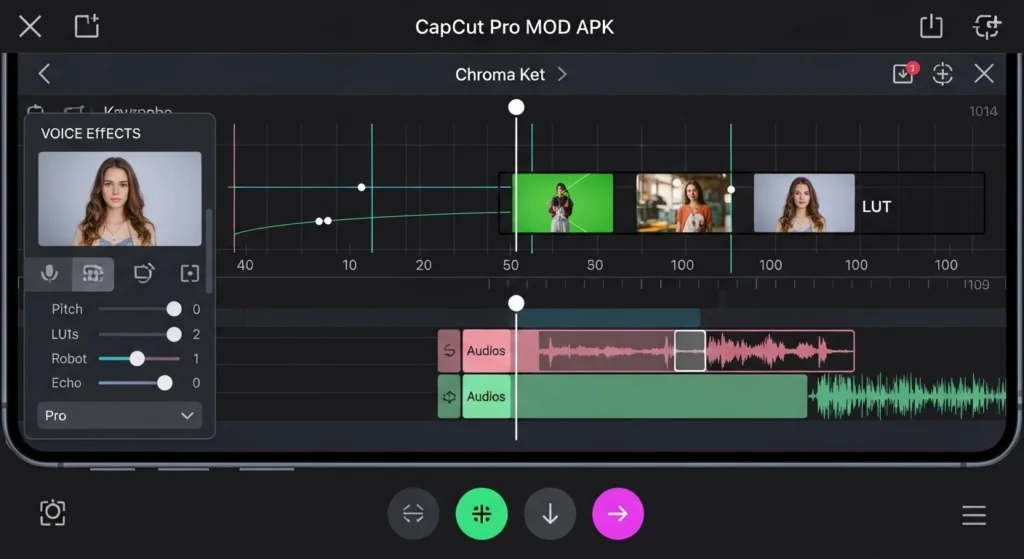This screenshot has height=559, width=1024.
Task: Click the playhead handle above audio tracks
Action: 516,303
